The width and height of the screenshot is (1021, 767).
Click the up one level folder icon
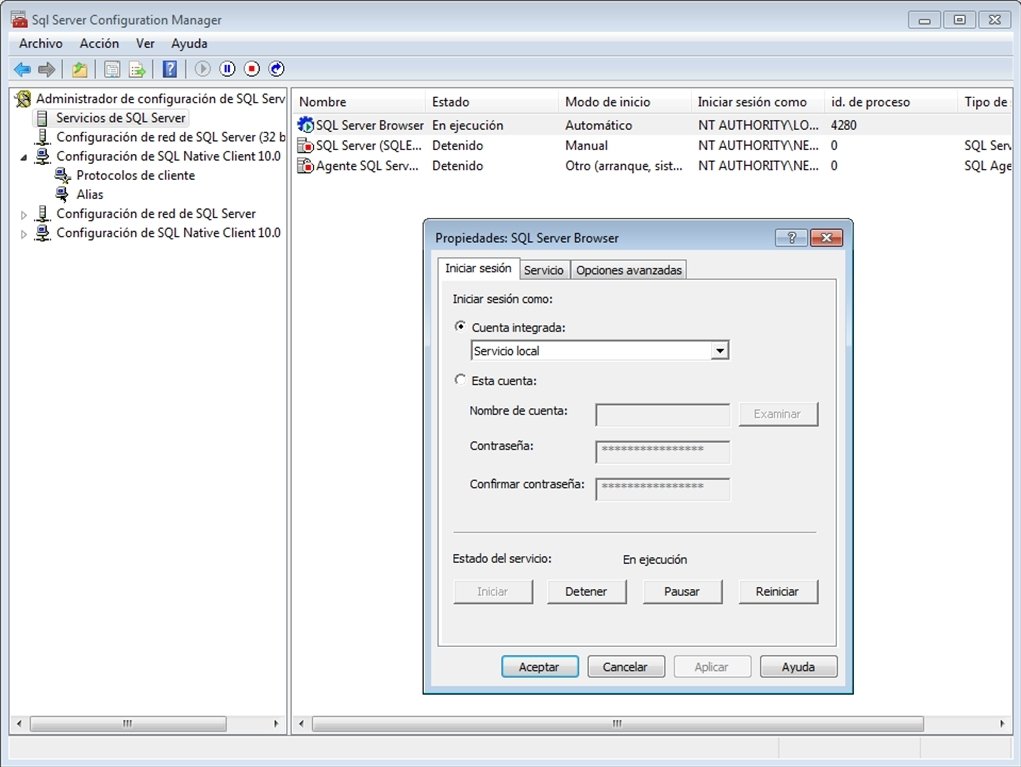click(79, 69)
